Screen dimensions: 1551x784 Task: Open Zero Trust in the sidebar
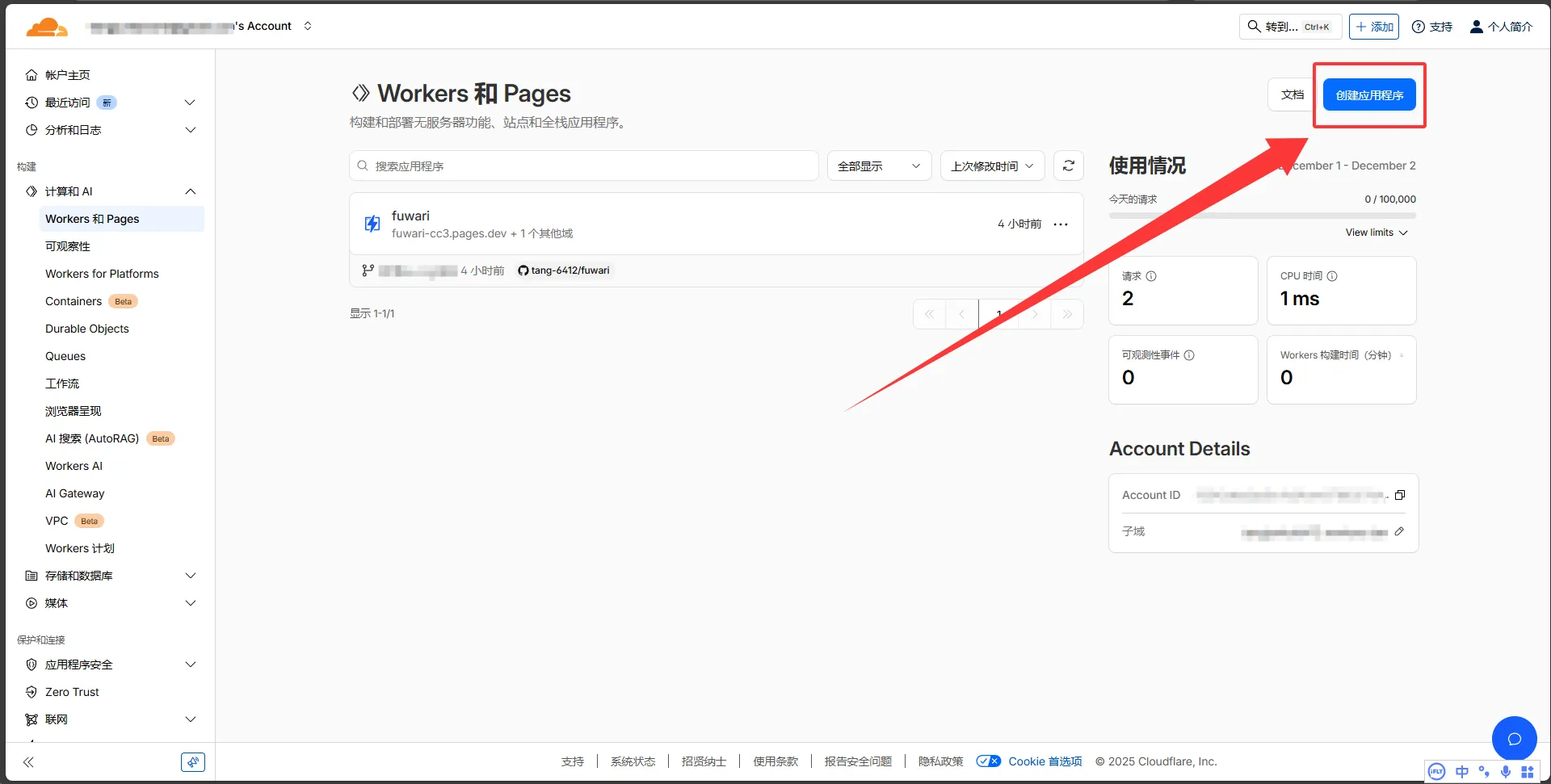[72, 692]
